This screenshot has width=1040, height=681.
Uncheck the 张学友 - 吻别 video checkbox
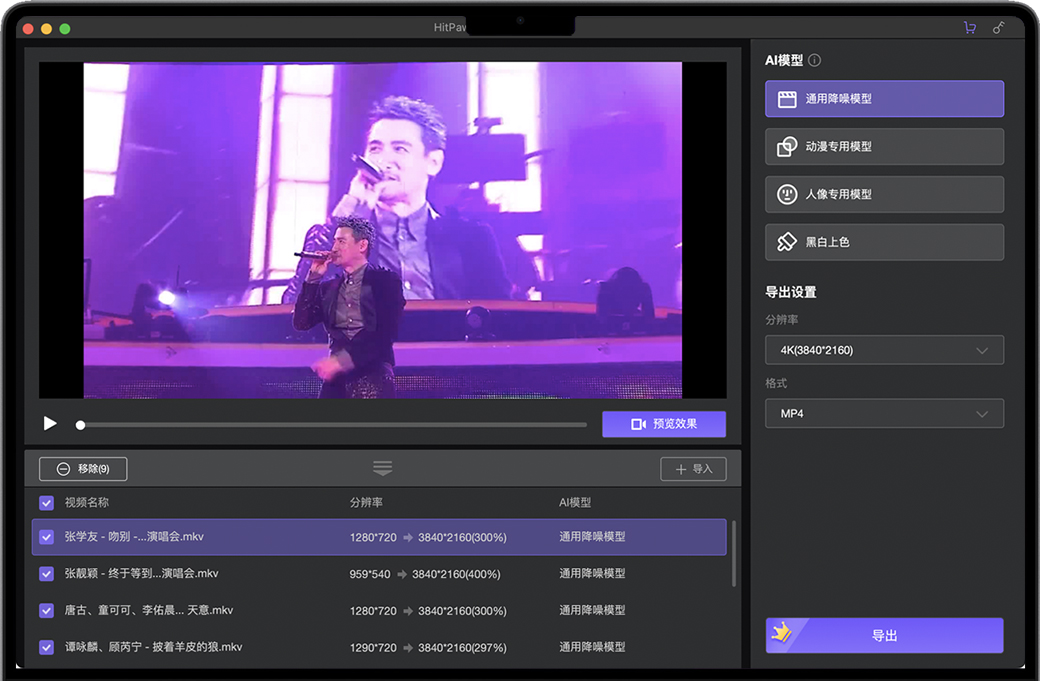46,537
